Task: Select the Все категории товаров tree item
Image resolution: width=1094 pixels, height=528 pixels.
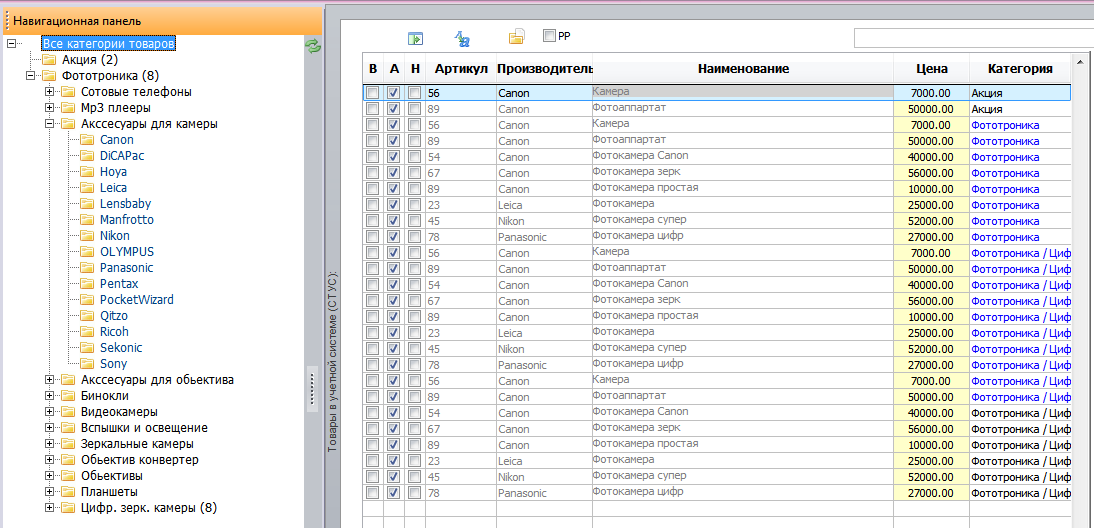Action: tap(108, 44)
